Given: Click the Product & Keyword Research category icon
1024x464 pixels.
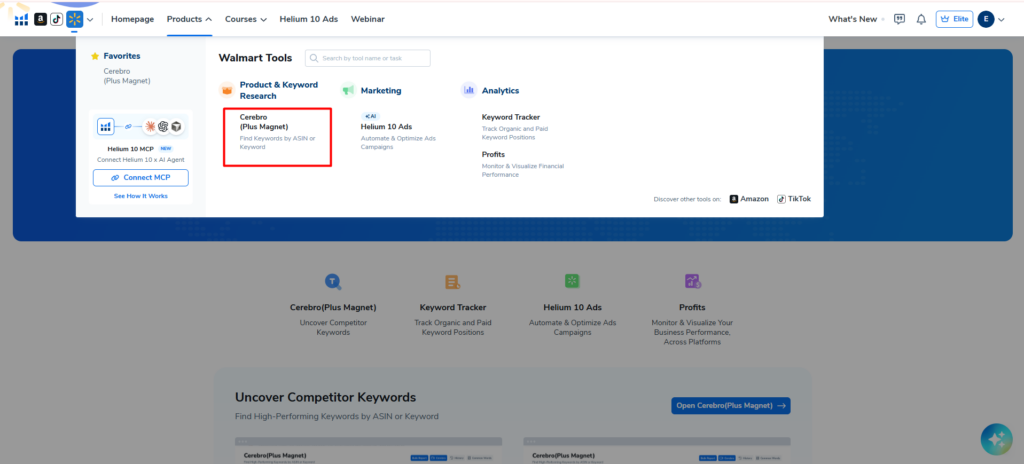Looking at the screenshot, I should pos(227,90).
